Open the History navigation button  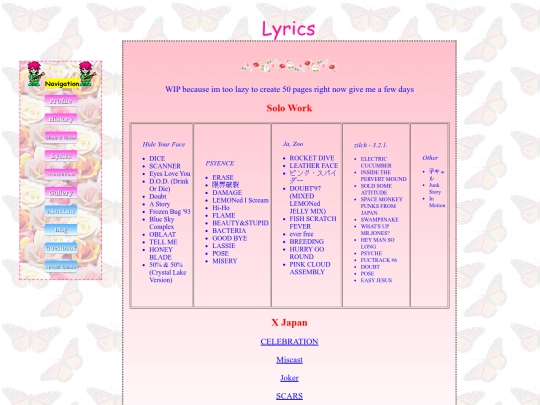click(x=61, y=119)
